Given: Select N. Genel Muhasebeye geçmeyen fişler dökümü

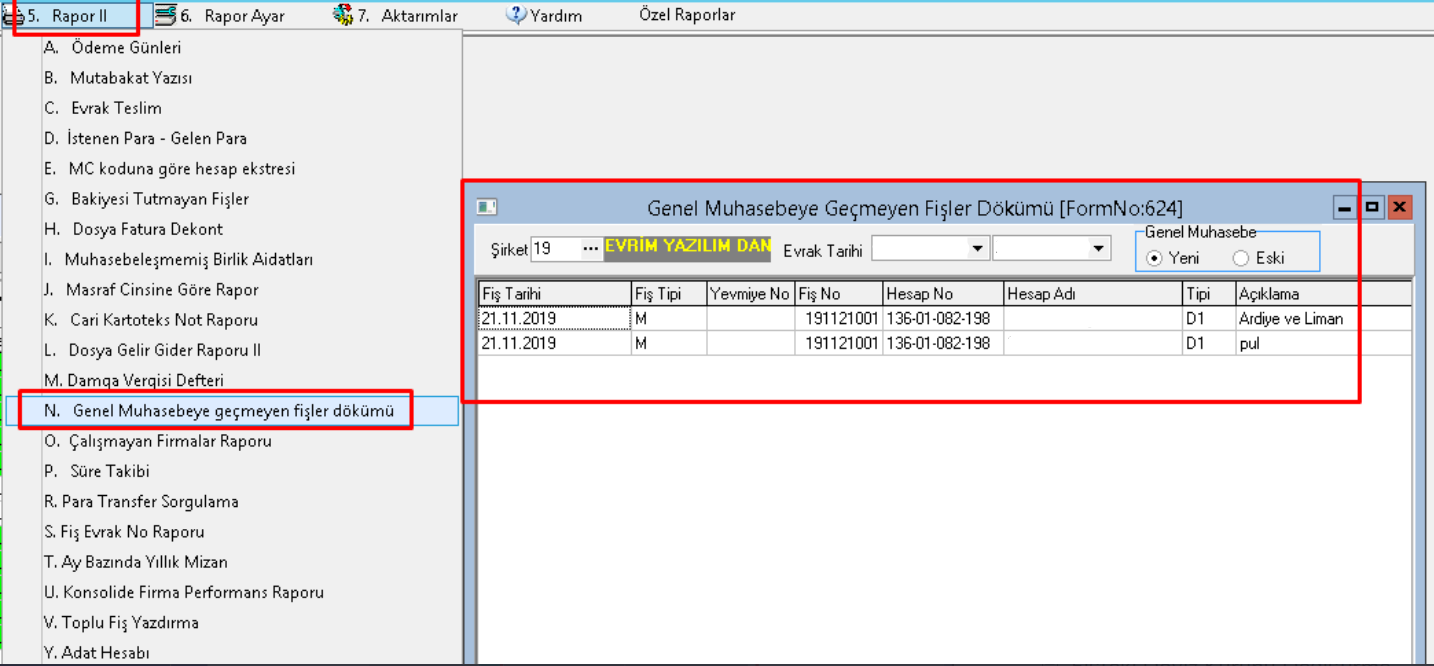Looking at the screenshot, I should 232,411.
